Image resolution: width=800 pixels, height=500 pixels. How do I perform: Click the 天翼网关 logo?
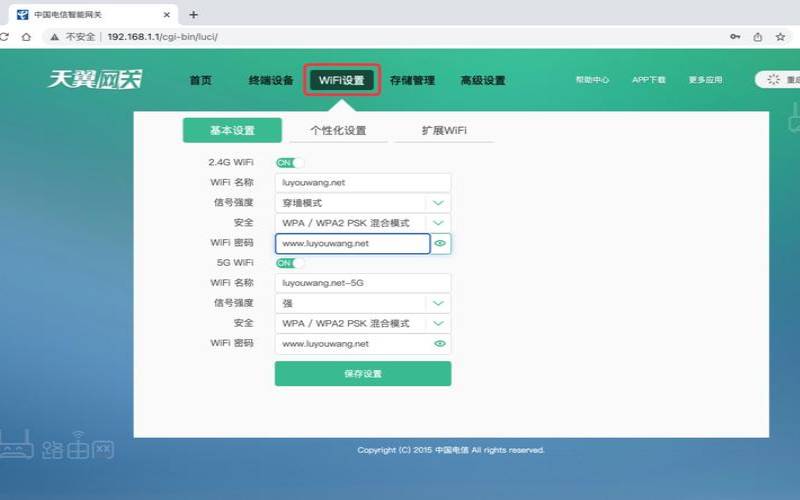95,79
